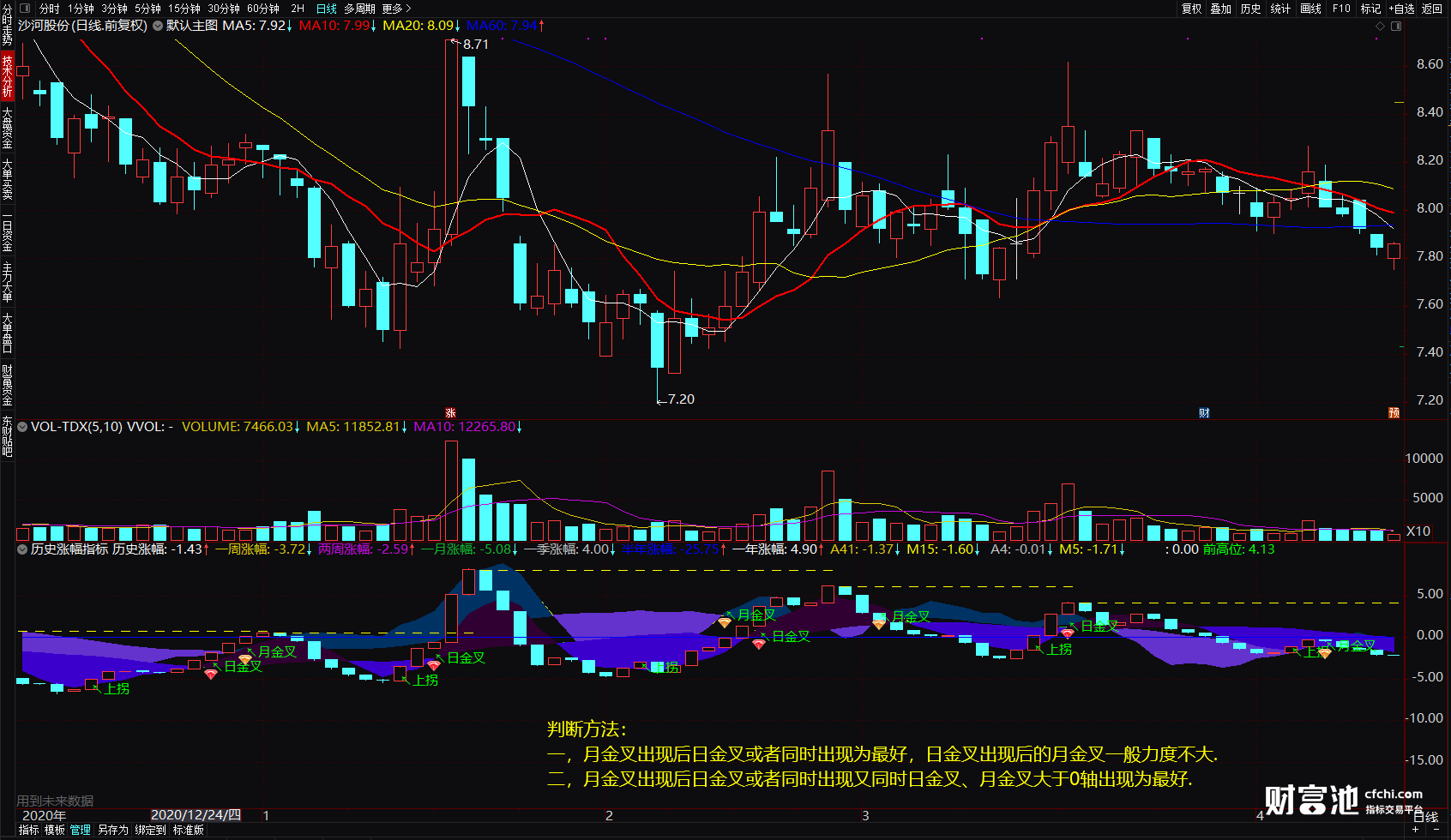Click the 标记 button
Viewport: 1451px width, 840px height.
pos(1370,9)
